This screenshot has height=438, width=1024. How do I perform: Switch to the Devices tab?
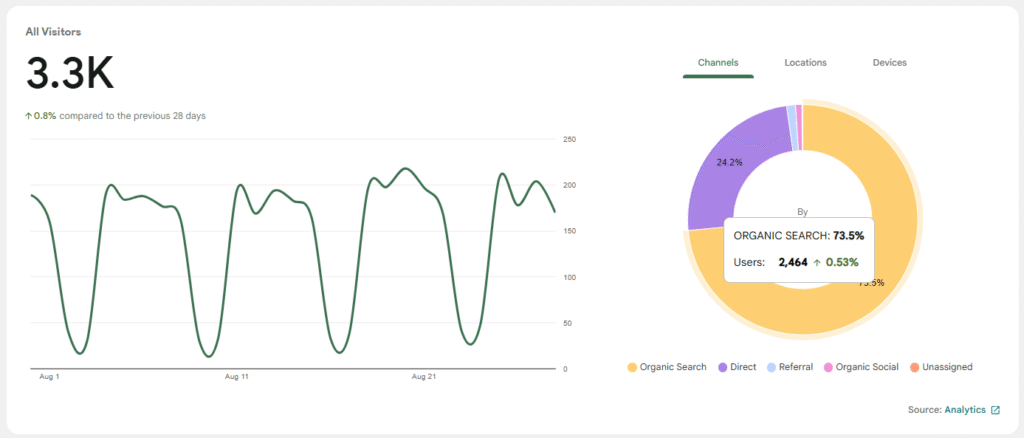(889, 63)
